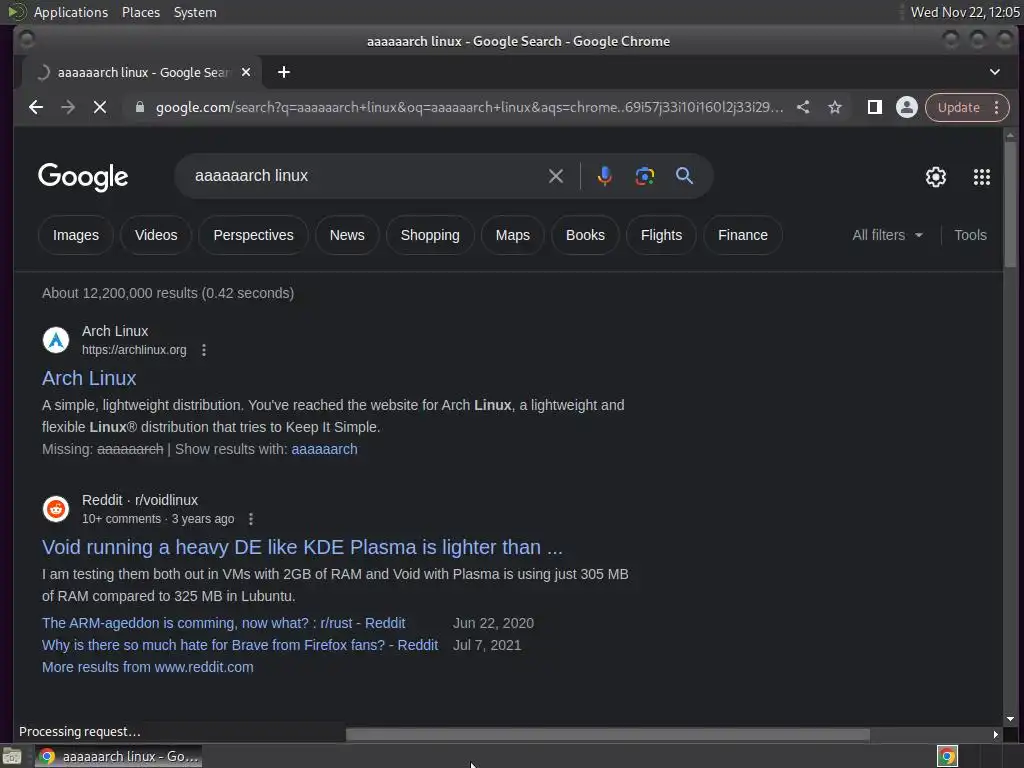
Task: Open the search Tools option
Action: [x=970, y=235]
